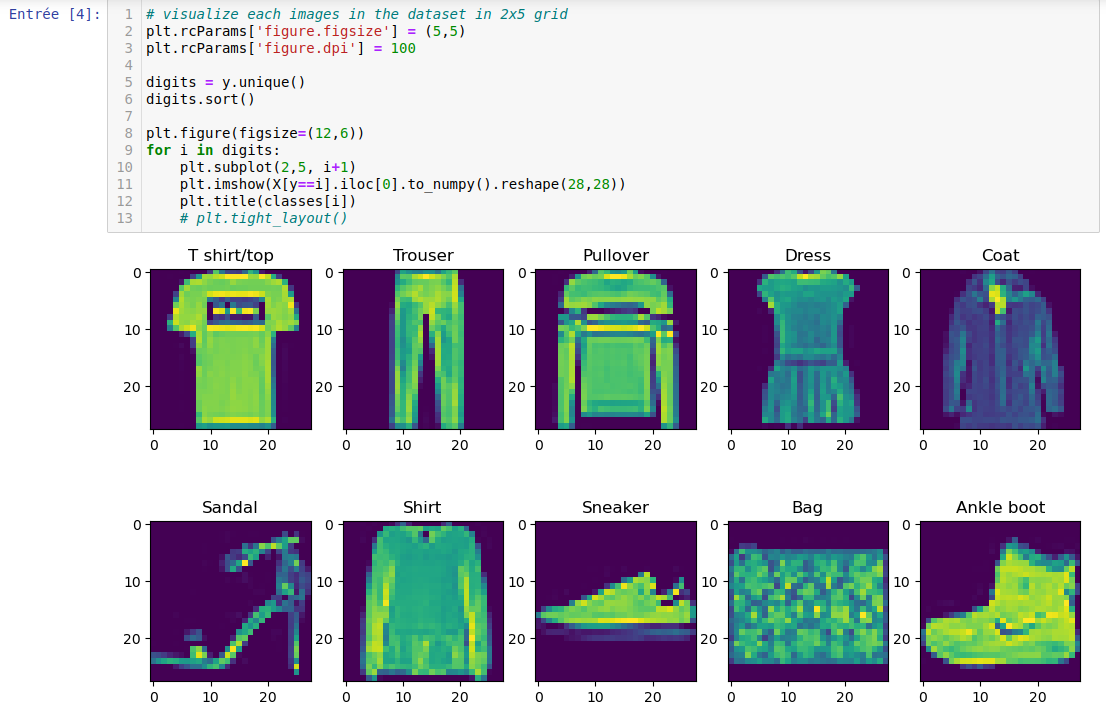Click the commented plt.tight_layout() line
This screenshot has height=715, width=1106.
point(263,218)
